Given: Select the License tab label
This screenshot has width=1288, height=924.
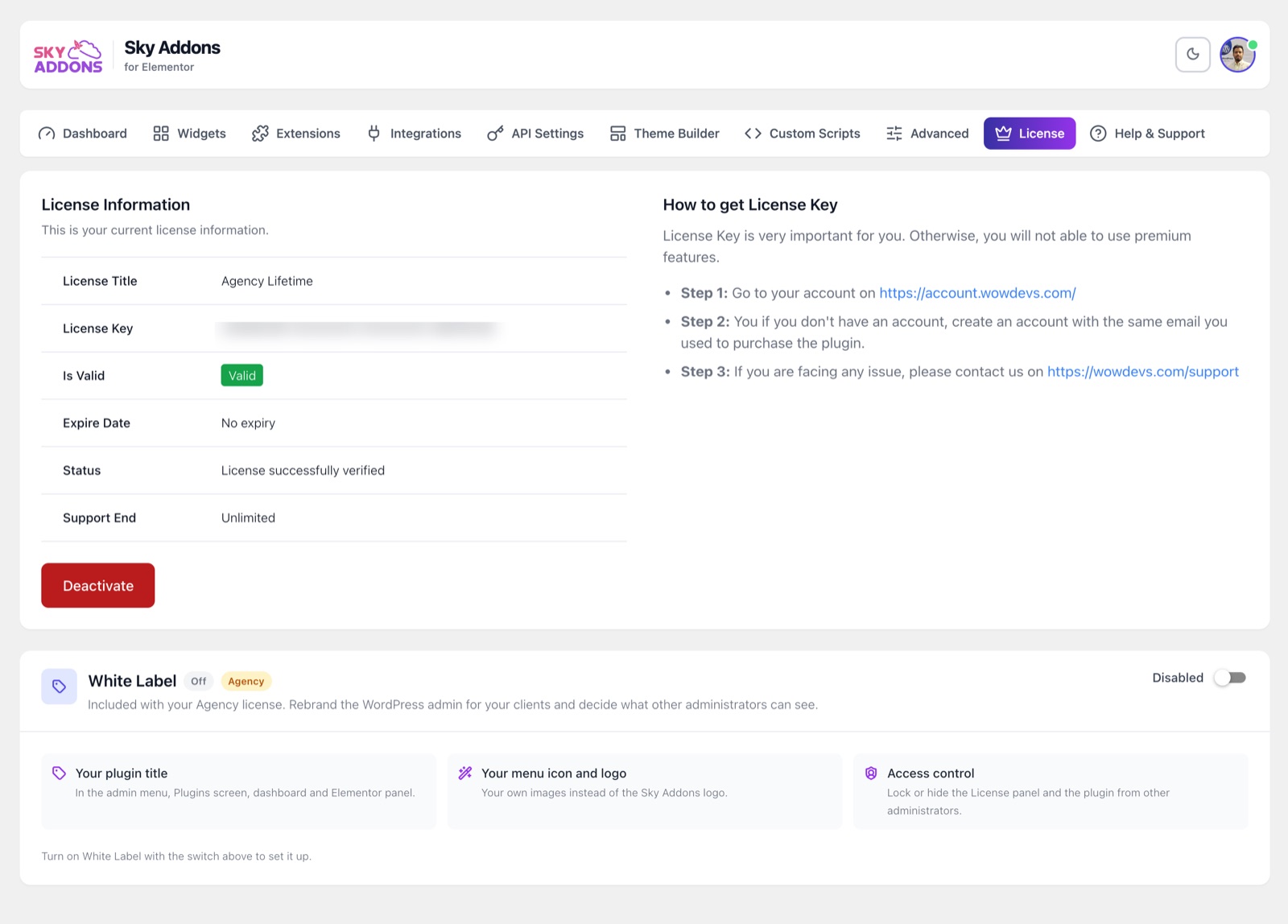Looking at the screenshot, I should [x=1042, y=134].
